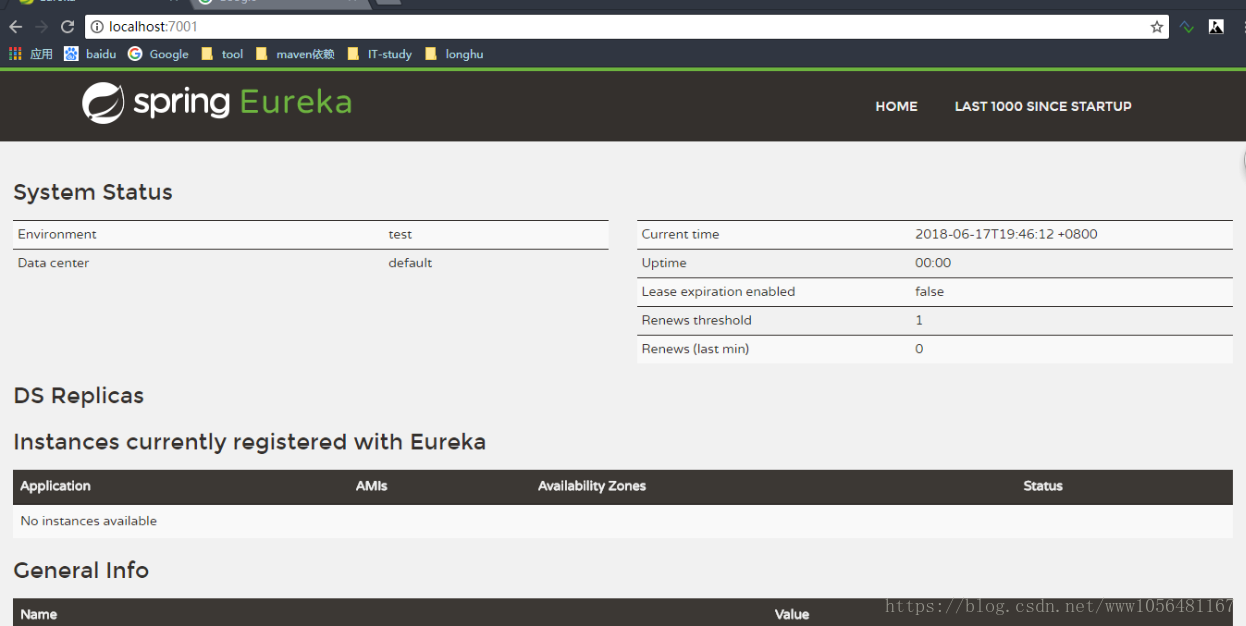Click the profile icon beside the extensions
This screenshot has height=626, width=1246.
coord(1216,27)
